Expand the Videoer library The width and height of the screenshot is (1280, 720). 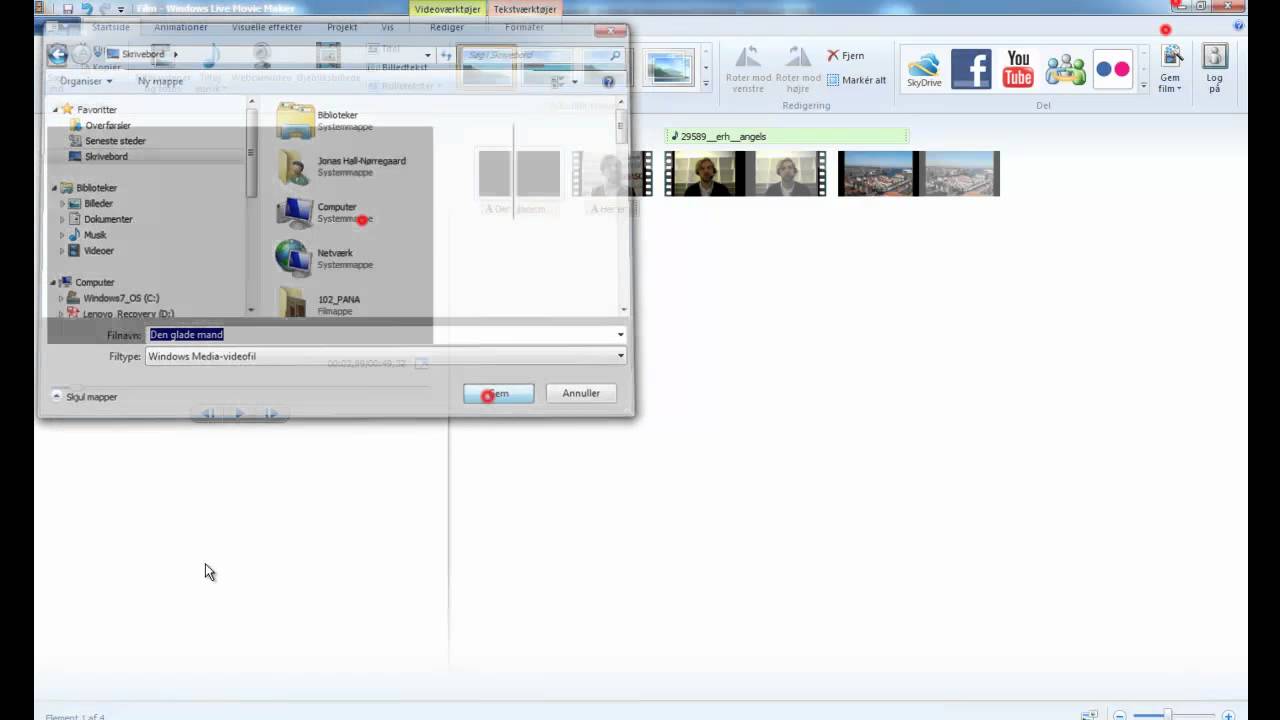coord(62,251)
